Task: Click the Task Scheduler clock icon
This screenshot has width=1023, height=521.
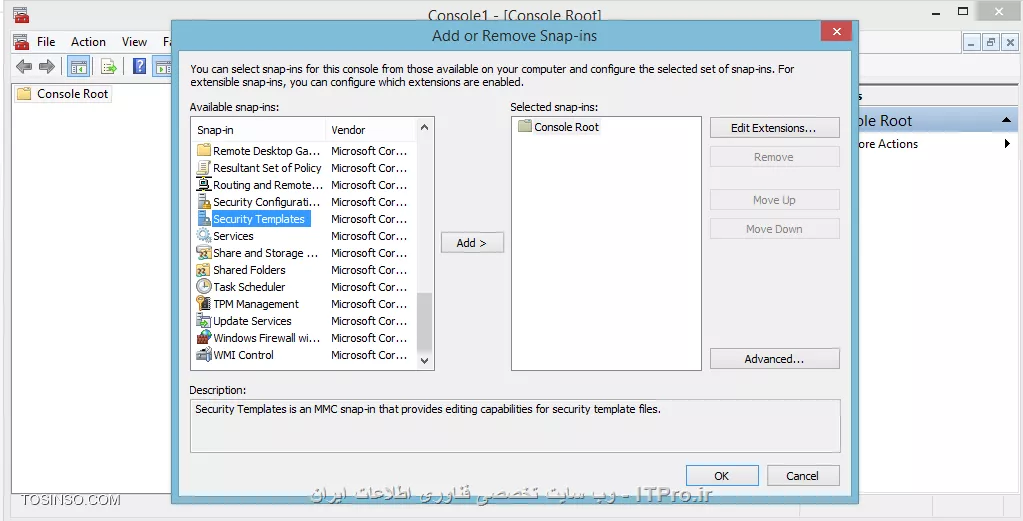Action: pos(204,286)
